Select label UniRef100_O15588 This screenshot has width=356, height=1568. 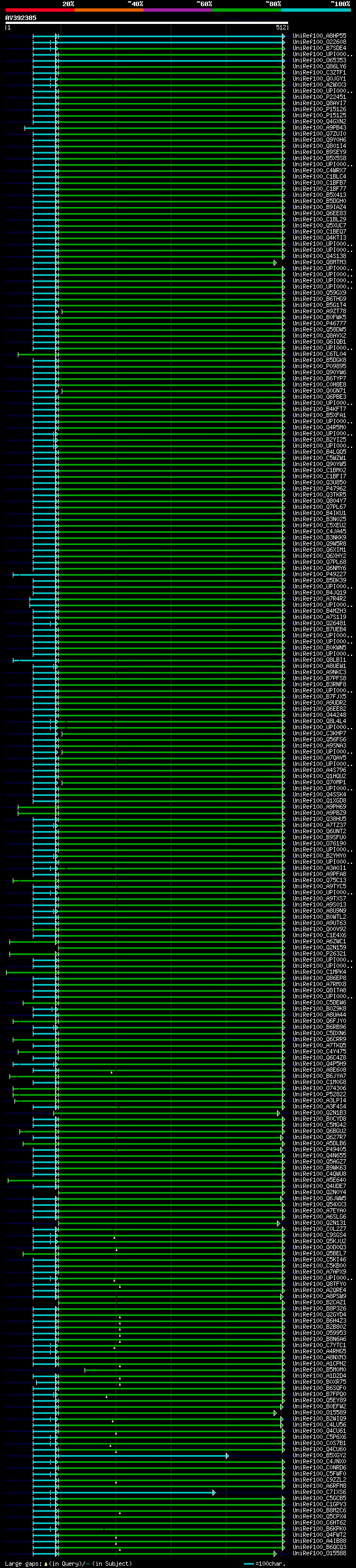[319, 1554]
